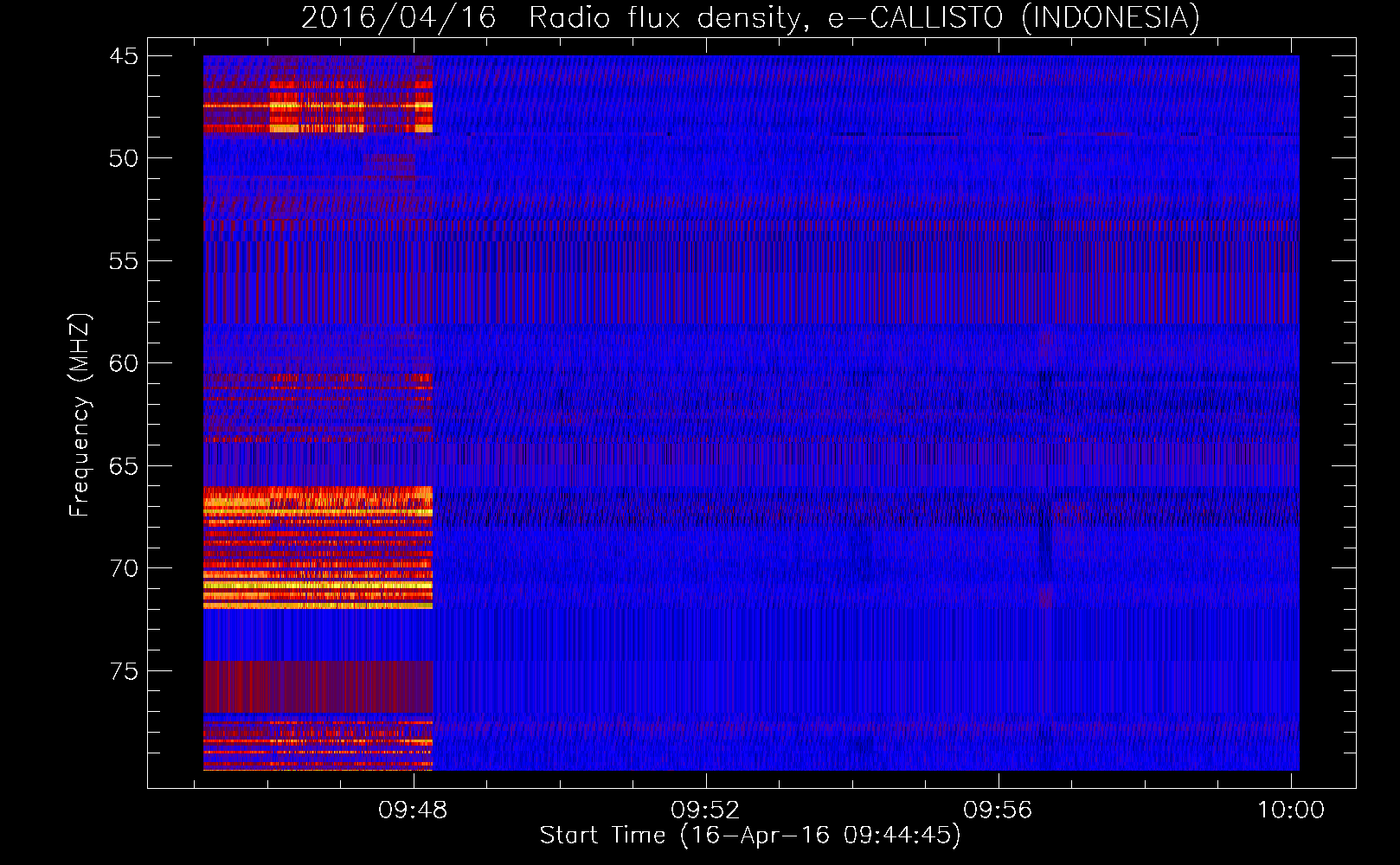Click the 65 frequency tick label
Viewport: 1400px width, 865px height.
click(x=124, y=466)
